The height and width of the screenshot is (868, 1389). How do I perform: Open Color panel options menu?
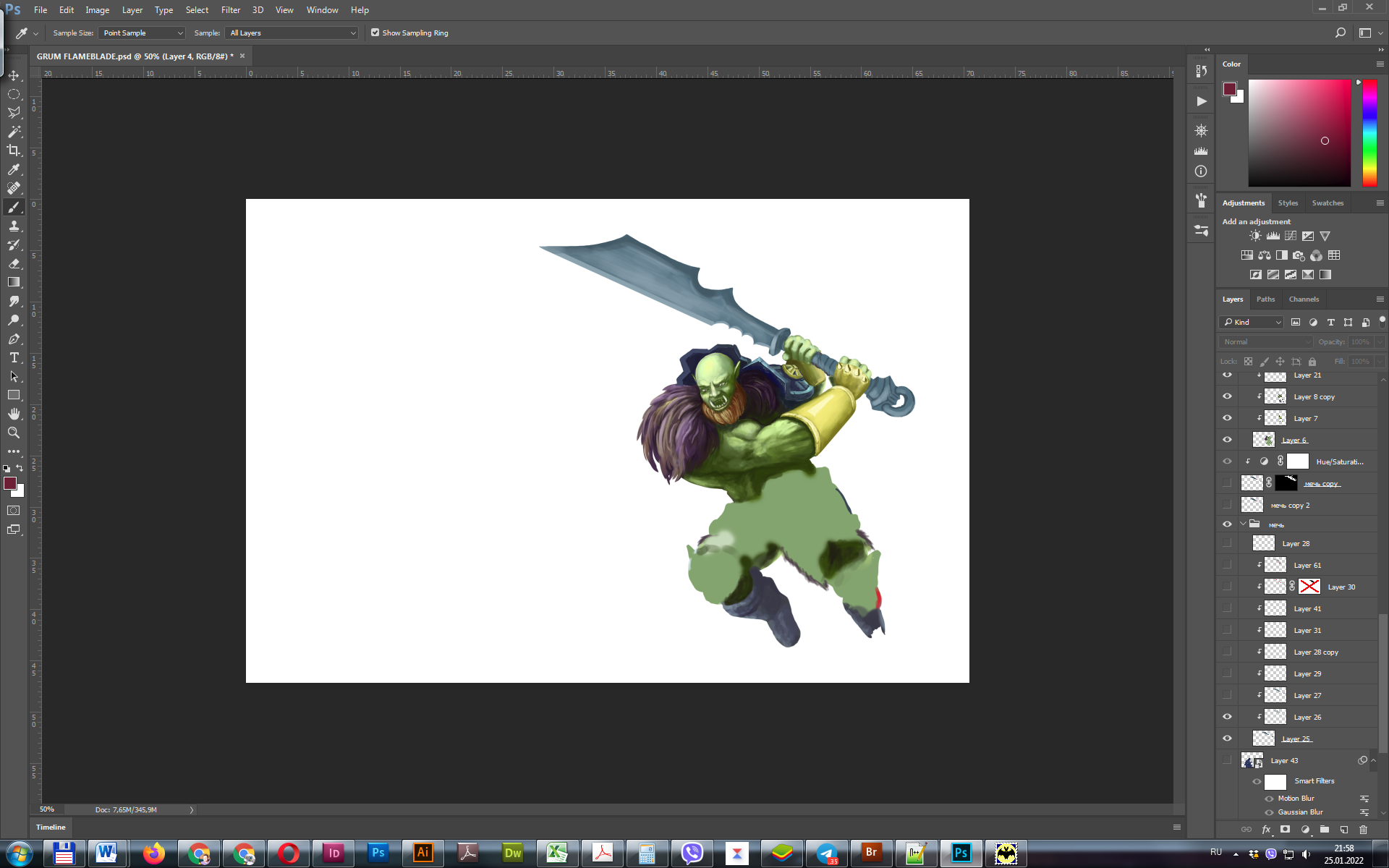click(1380, 64)
